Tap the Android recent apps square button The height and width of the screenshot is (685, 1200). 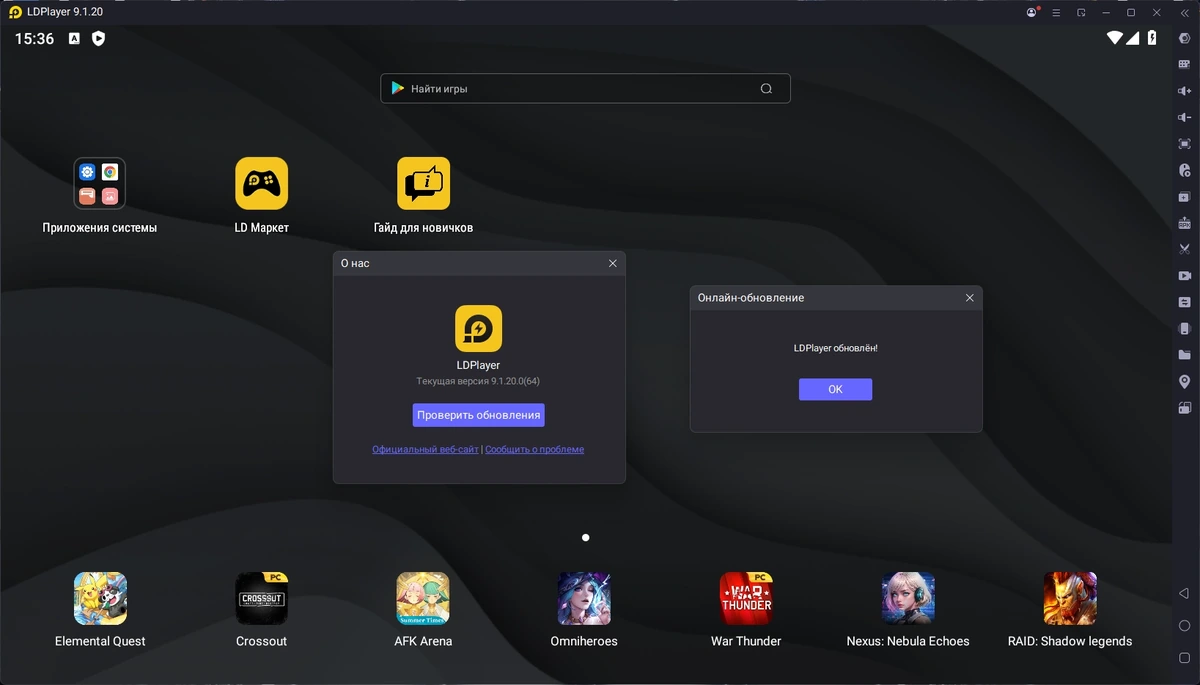click(1185, 658)
